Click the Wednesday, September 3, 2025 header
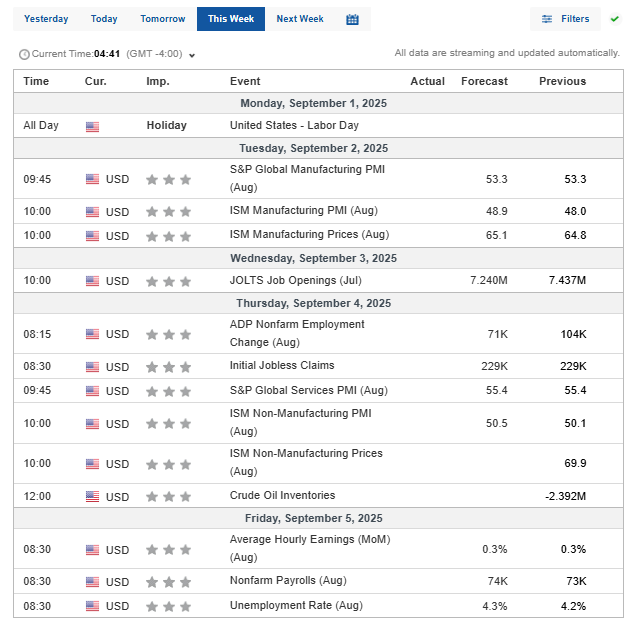This screenshot has height=632, width=630. tap(313, 258)
